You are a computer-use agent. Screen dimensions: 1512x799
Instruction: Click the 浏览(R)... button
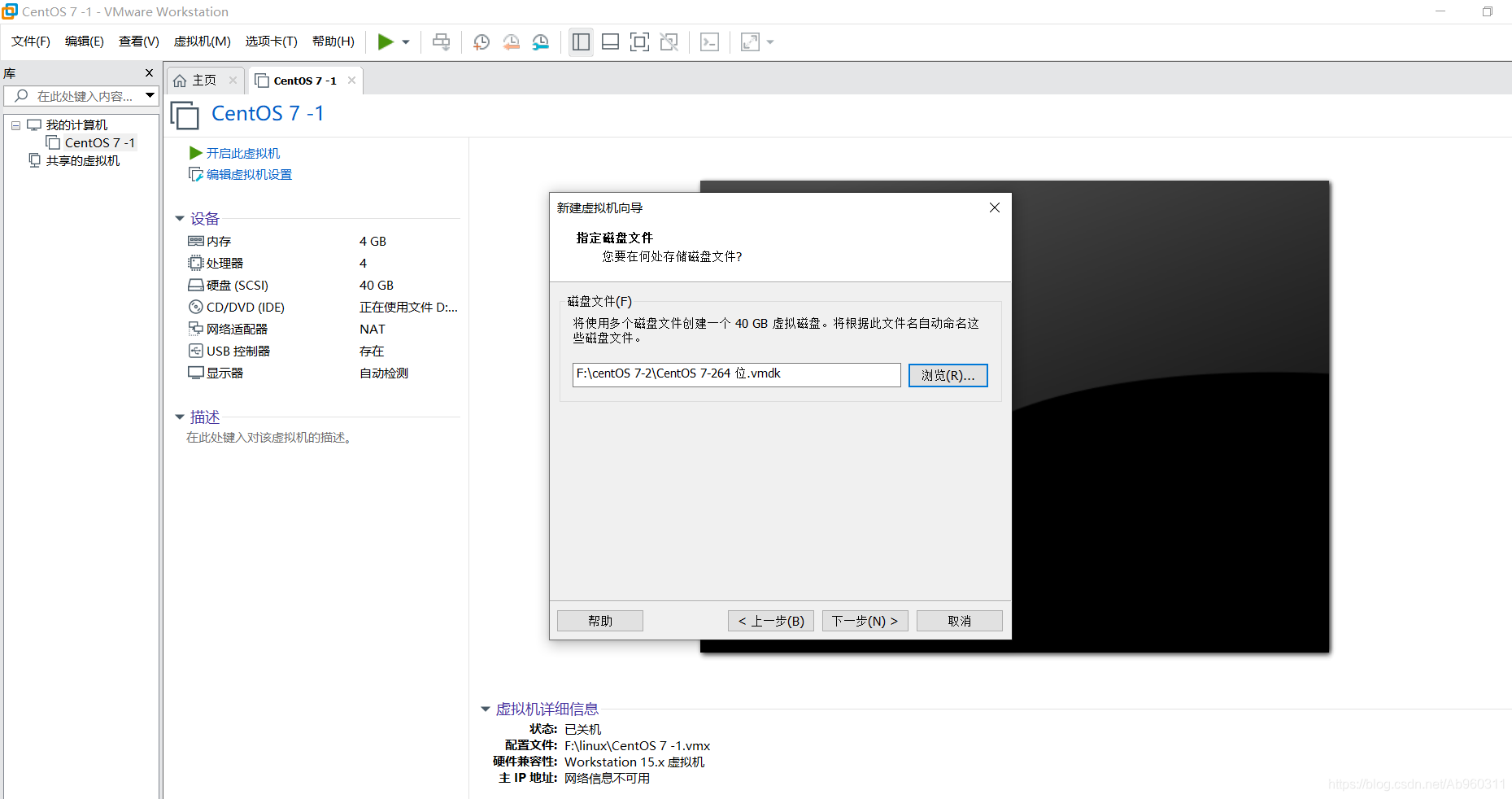point(948,375)
